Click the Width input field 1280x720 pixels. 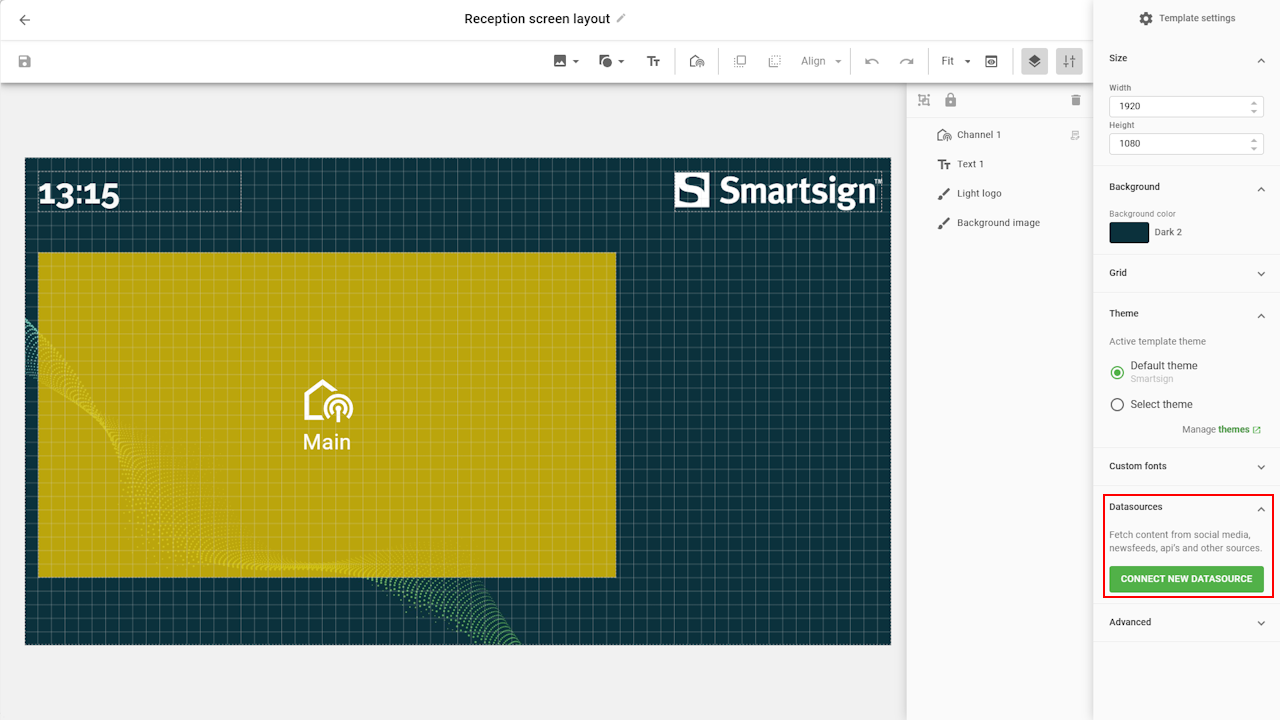[x=1180, y=106]
